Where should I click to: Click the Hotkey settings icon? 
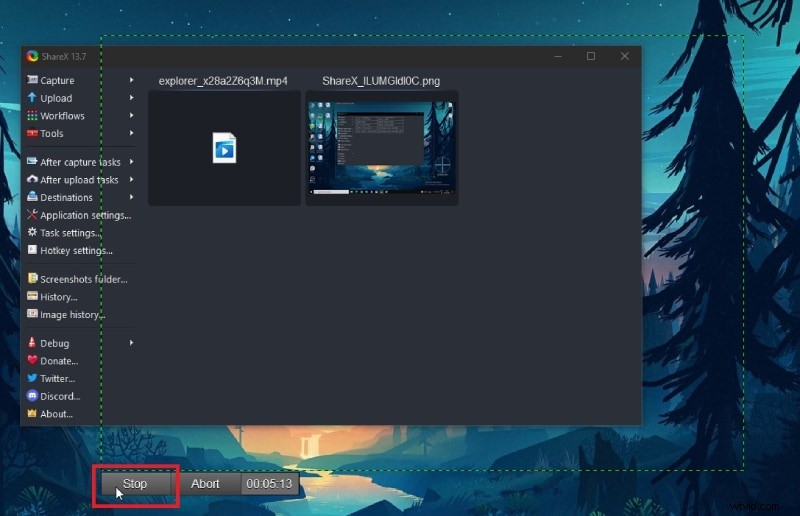pos(32,250)
